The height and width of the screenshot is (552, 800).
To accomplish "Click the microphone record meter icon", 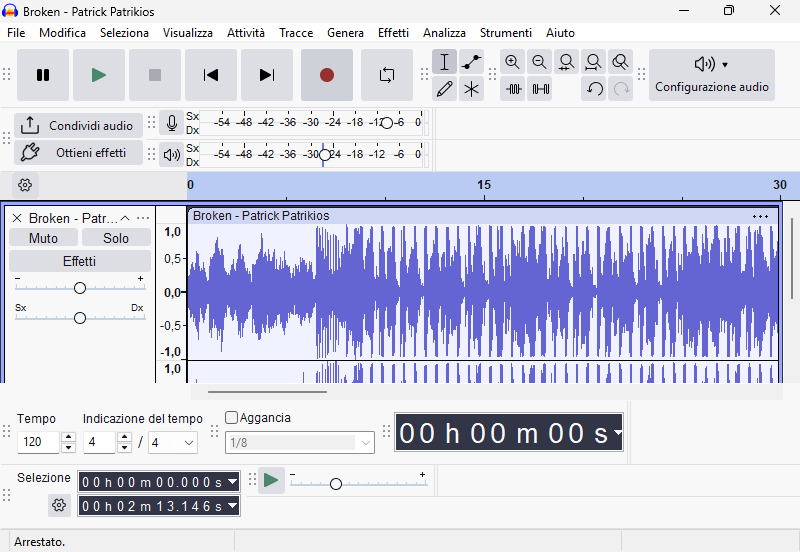I will pos(171,123).
